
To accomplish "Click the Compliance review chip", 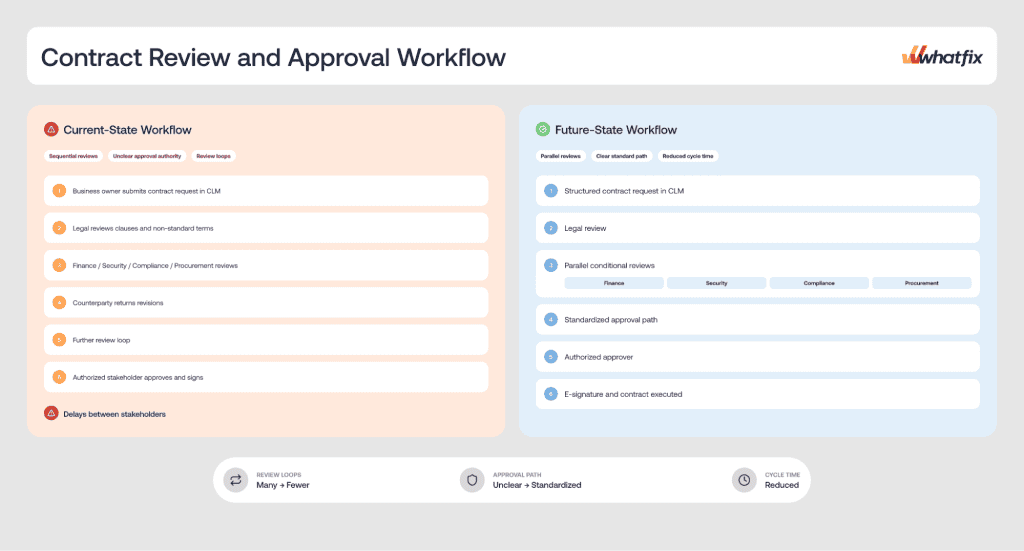I will 819,283.
